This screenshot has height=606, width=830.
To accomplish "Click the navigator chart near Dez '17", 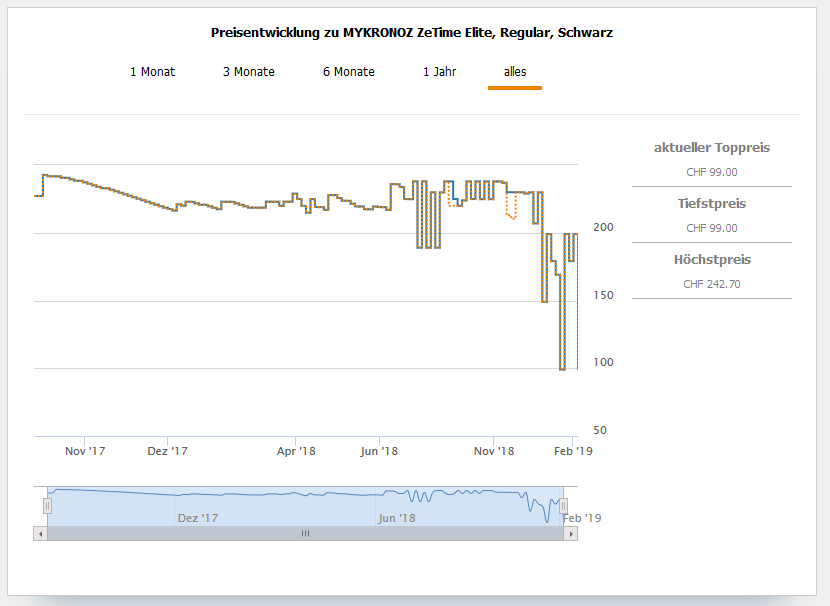I will tap(197, 506).
